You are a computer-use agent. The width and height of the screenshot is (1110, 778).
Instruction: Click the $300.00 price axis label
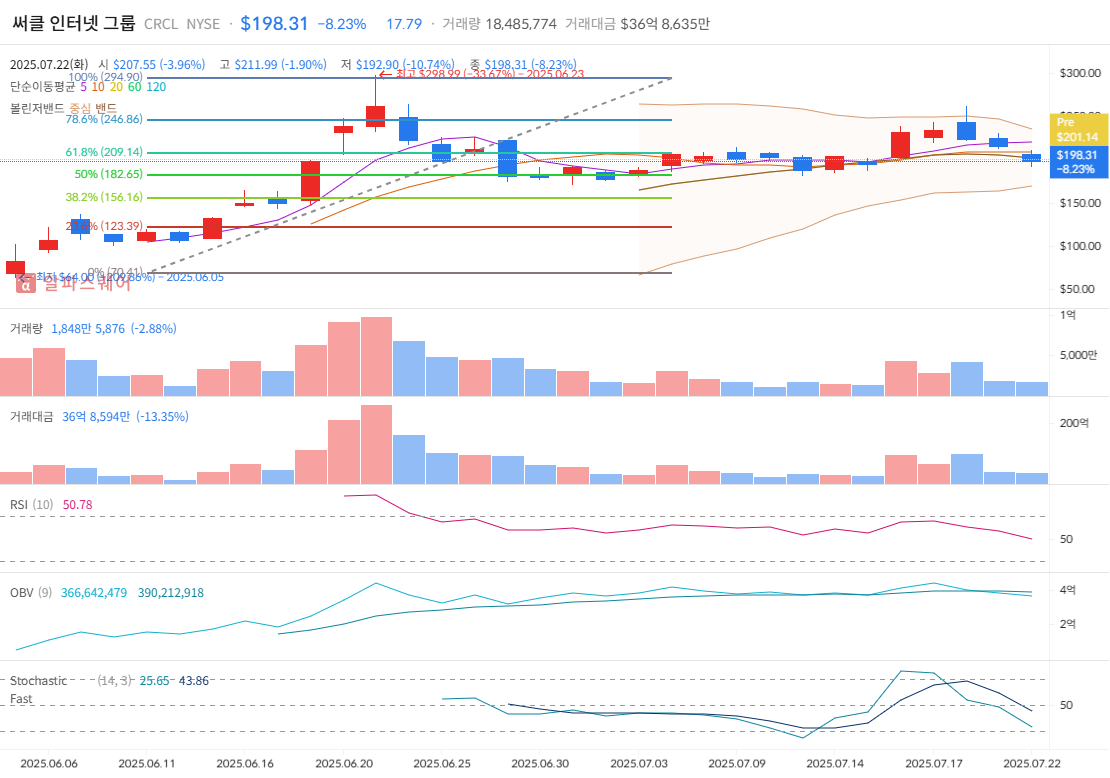pyautogui.click(x=1080, y=73)
